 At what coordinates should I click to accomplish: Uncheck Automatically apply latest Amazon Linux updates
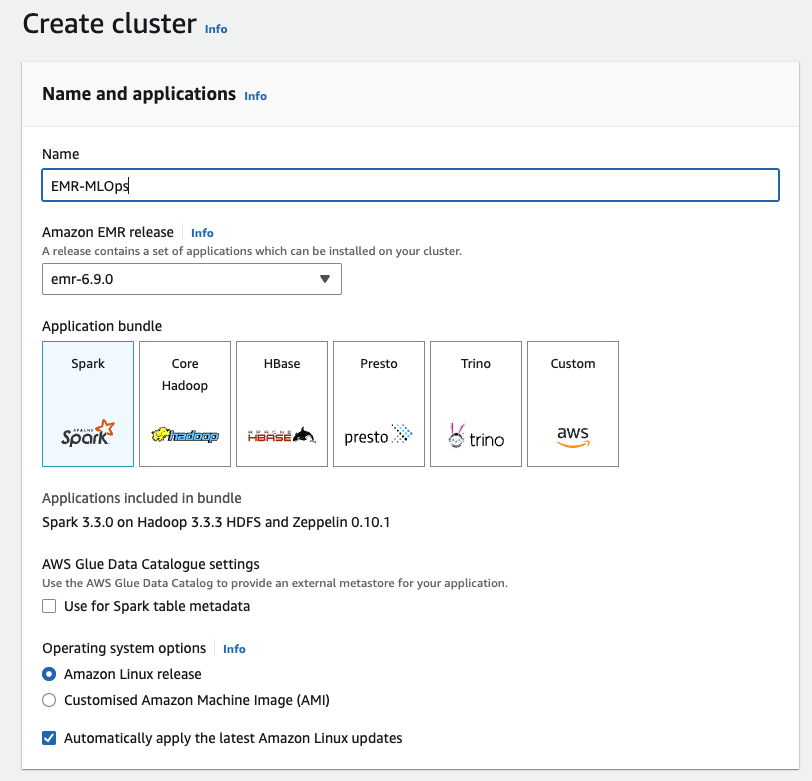(x=49, y=738)
